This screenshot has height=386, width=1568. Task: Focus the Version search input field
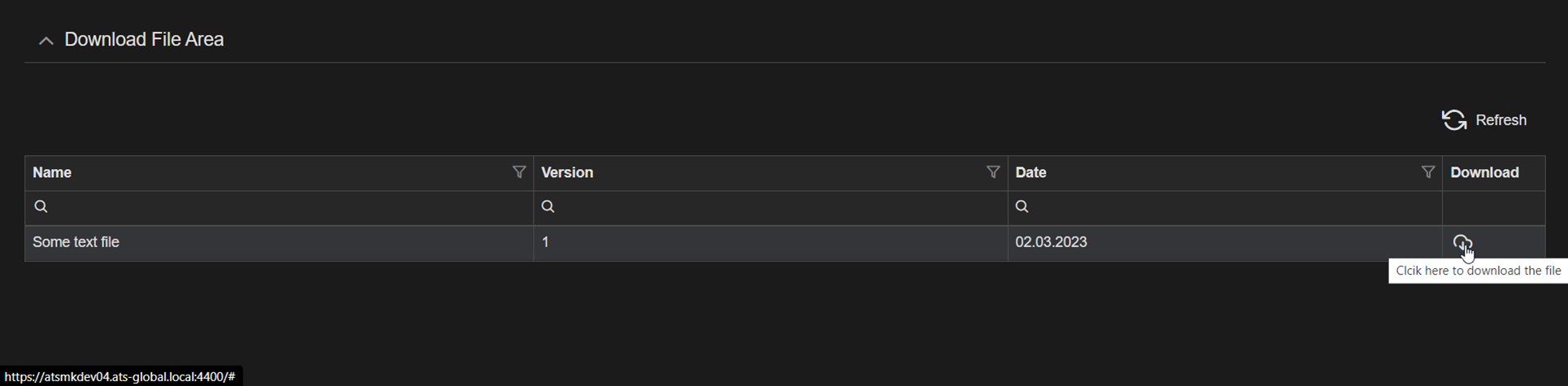click(x=773, y=207)
